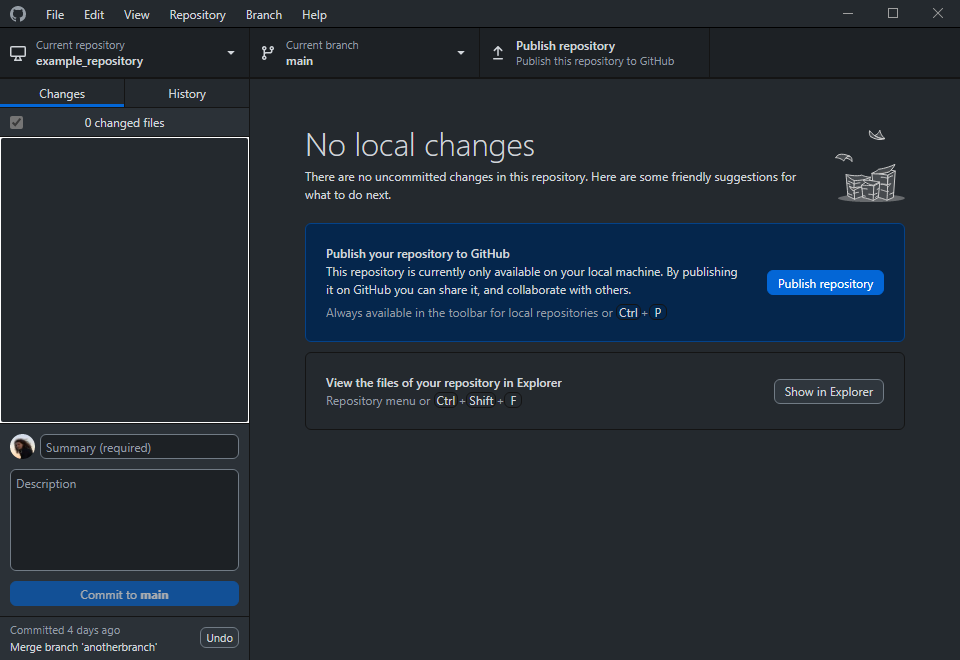Open the Repository menu
This screenshot has width=960, height=660.
pos(197,14)
